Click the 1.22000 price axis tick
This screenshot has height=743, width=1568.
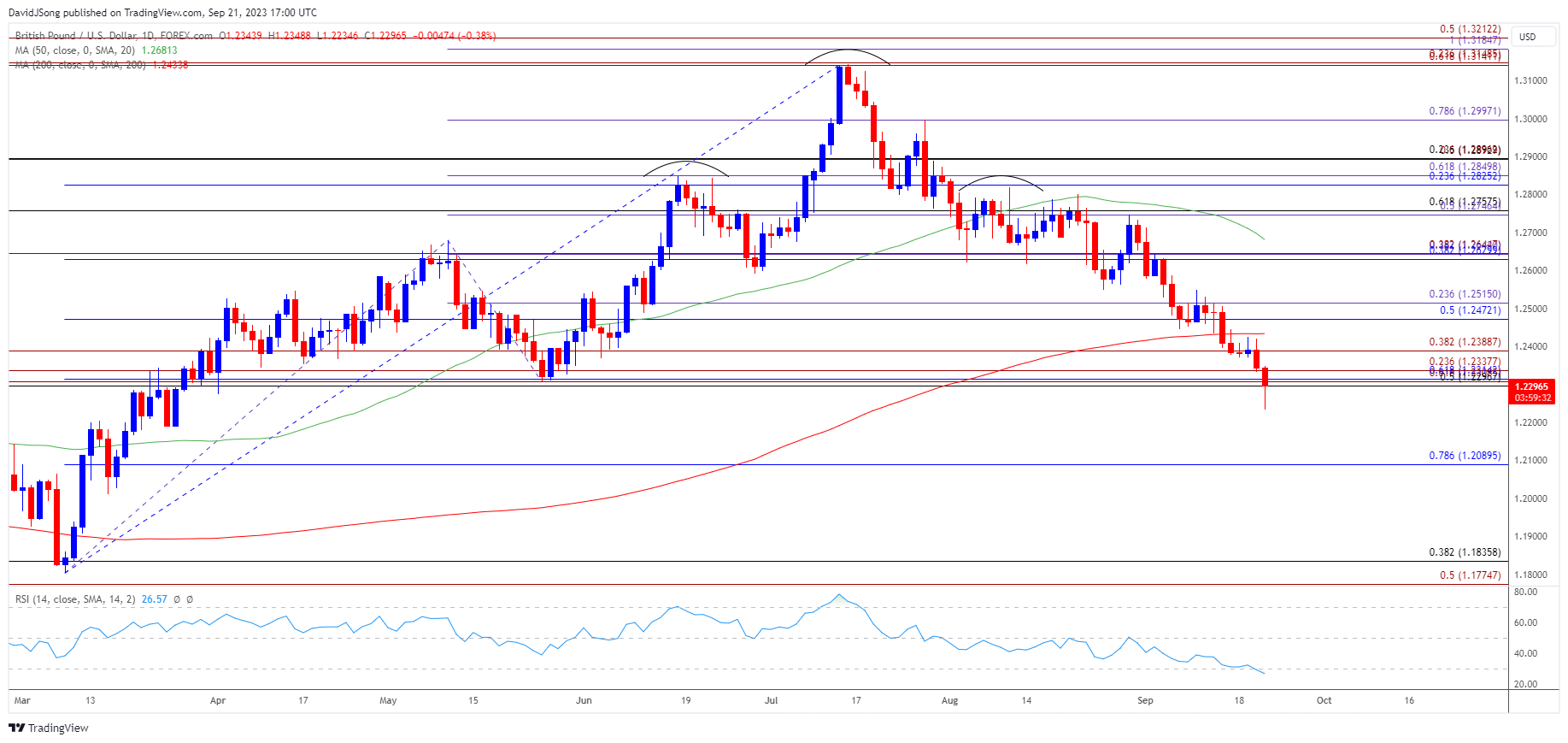[x=1530, y=422]
